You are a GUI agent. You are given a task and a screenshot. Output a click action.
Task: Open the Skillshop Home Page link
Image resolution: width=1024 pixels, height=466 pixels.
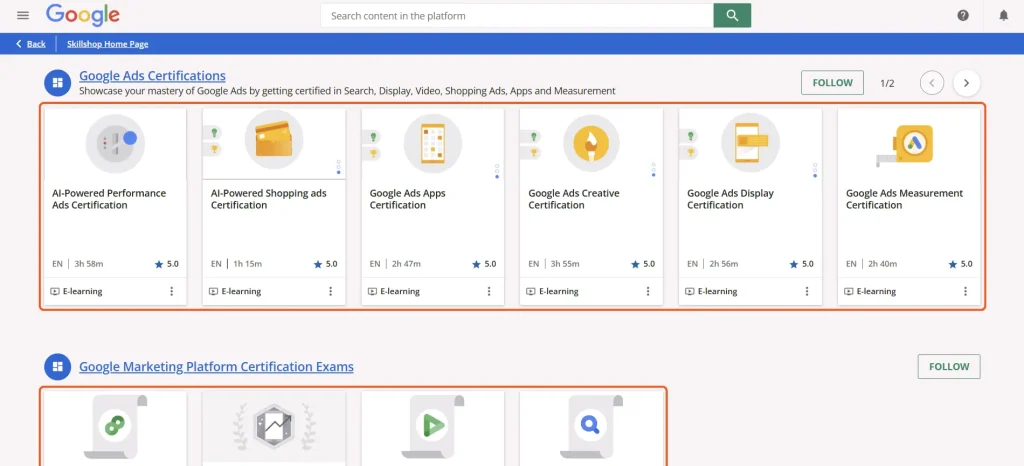[x=108, y=44]
